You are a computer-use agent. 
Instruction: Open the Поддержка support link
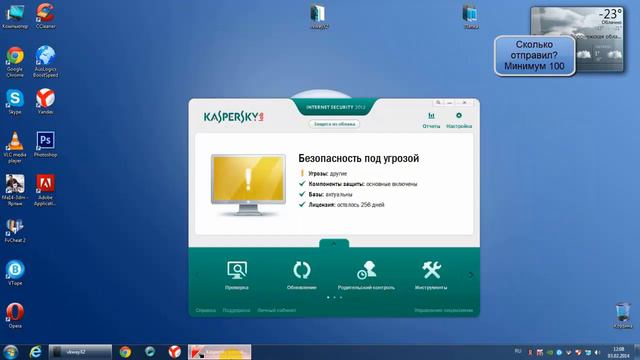(236, 310)
